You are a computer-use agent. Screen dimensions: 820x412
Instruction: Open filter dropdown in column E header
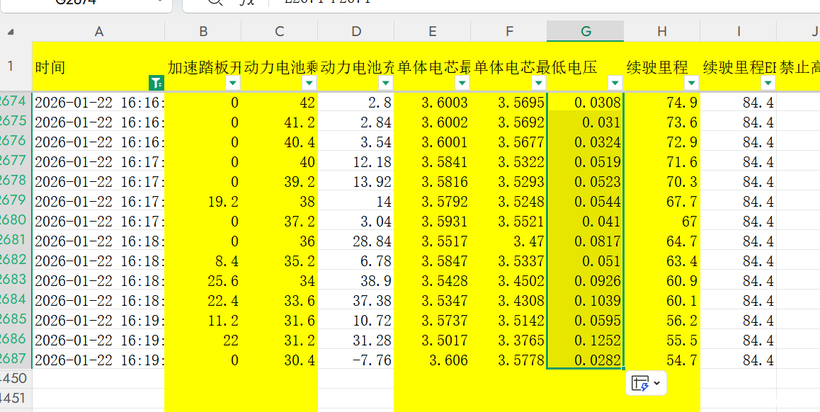(461, 84)
